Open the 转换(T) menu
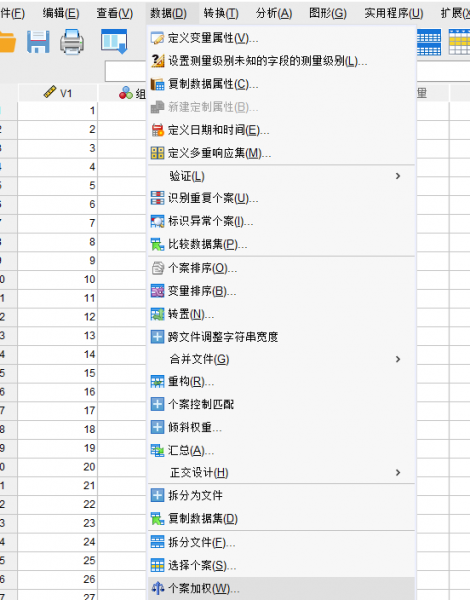470x600 pixels. [x=221, y=13]
